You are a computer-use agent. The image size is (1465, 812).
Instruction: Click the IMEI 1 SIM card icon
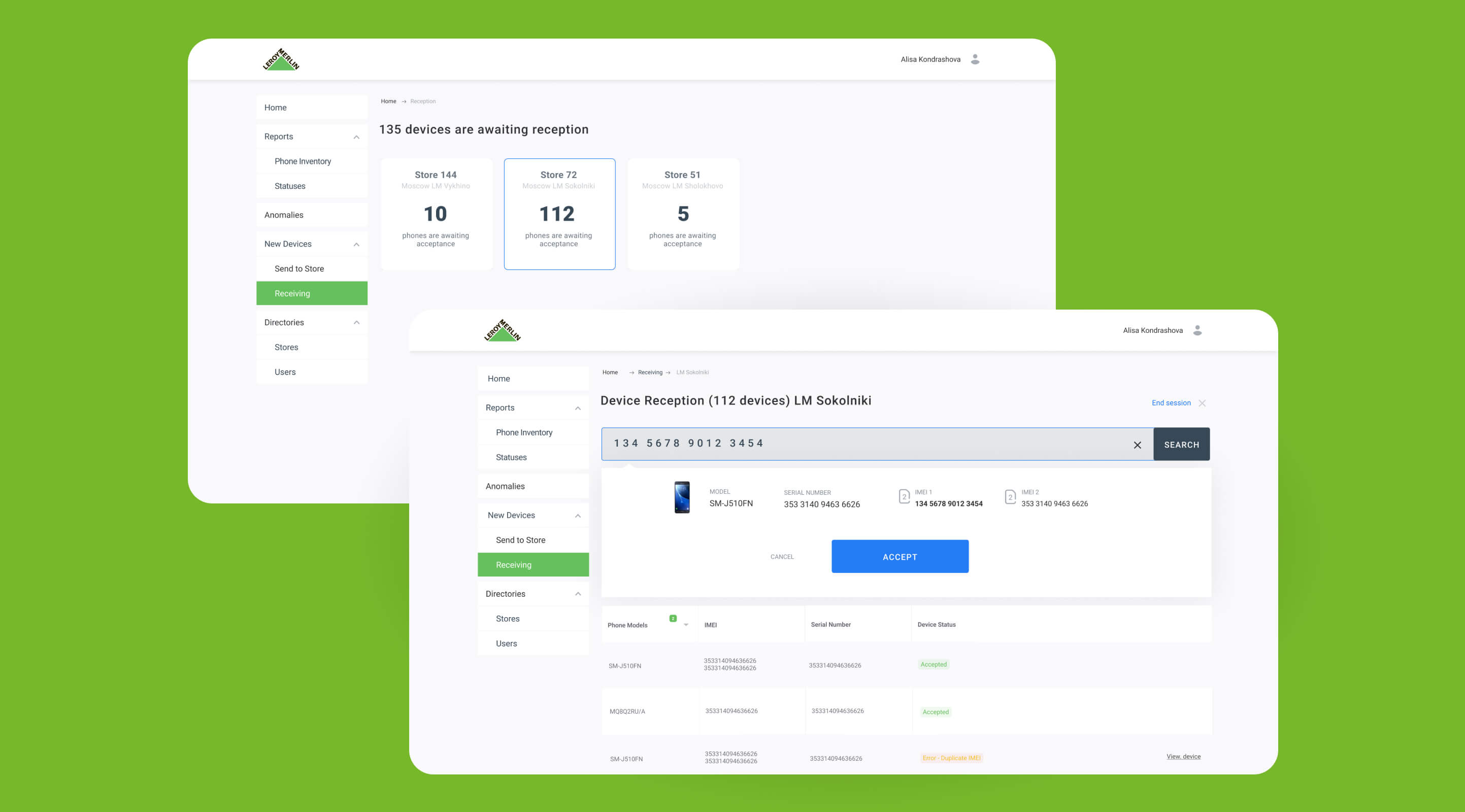(904, 496)
